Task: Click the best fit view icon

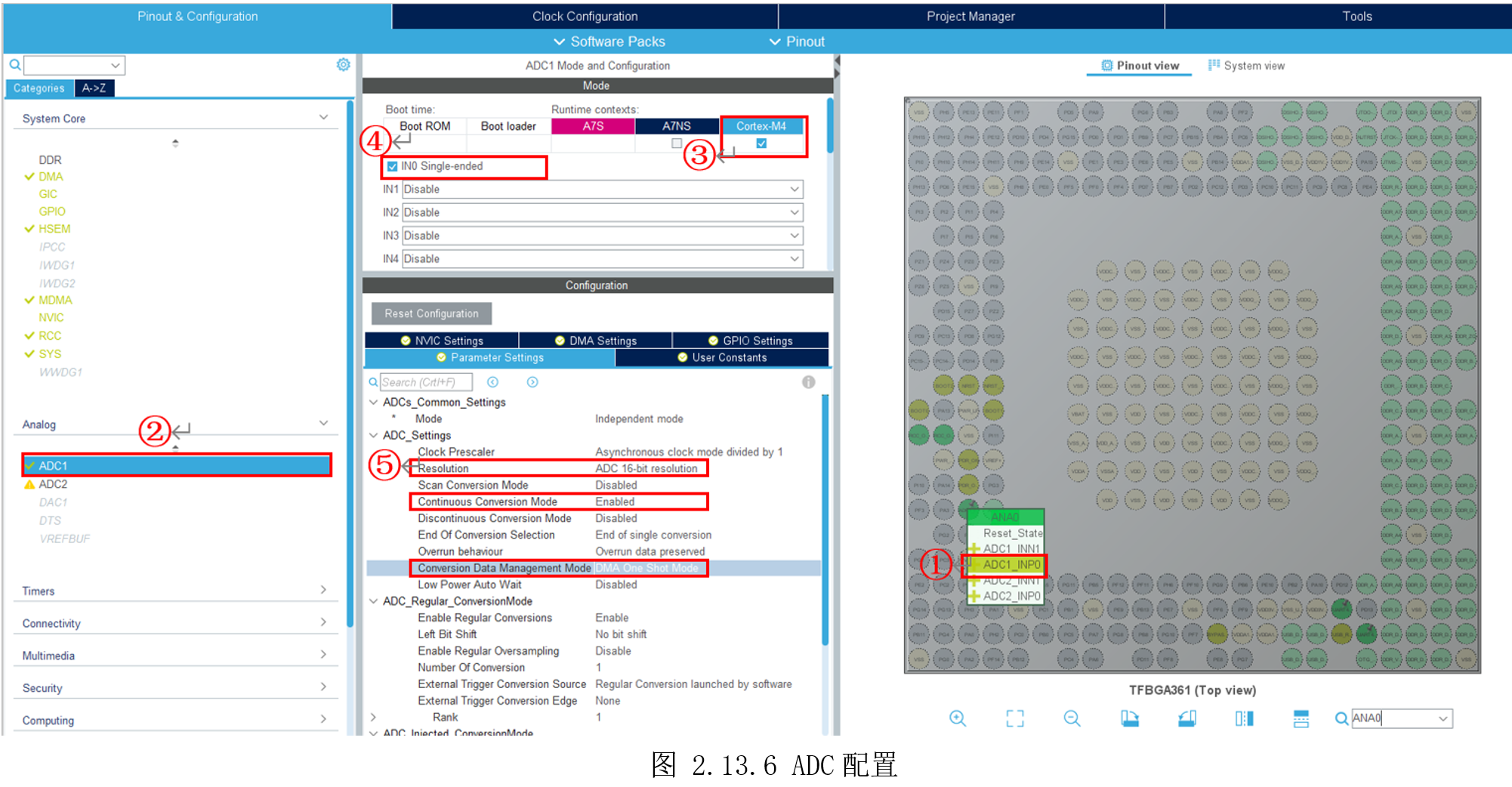Action: coord(1014,718)
